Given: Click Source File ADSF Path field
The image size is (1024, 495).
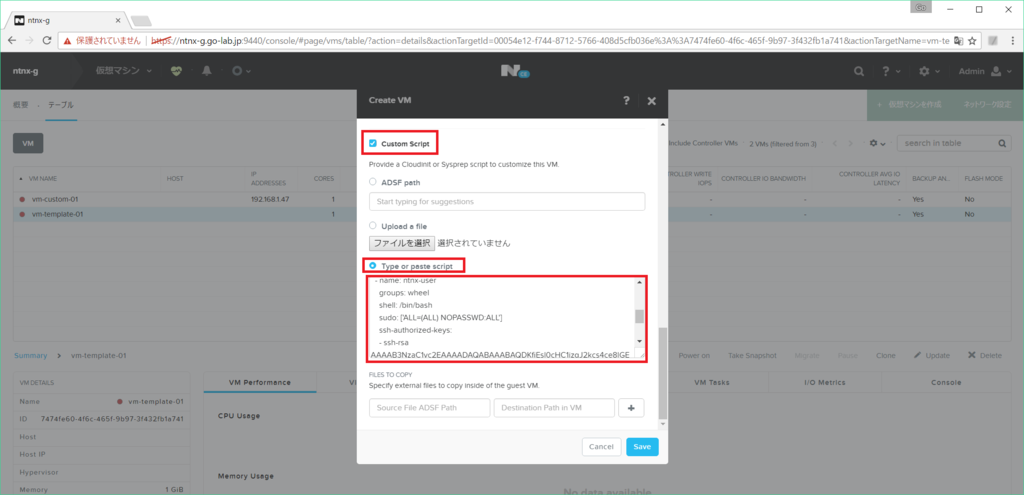Looking at the screenshot, I should coord(429,408).
